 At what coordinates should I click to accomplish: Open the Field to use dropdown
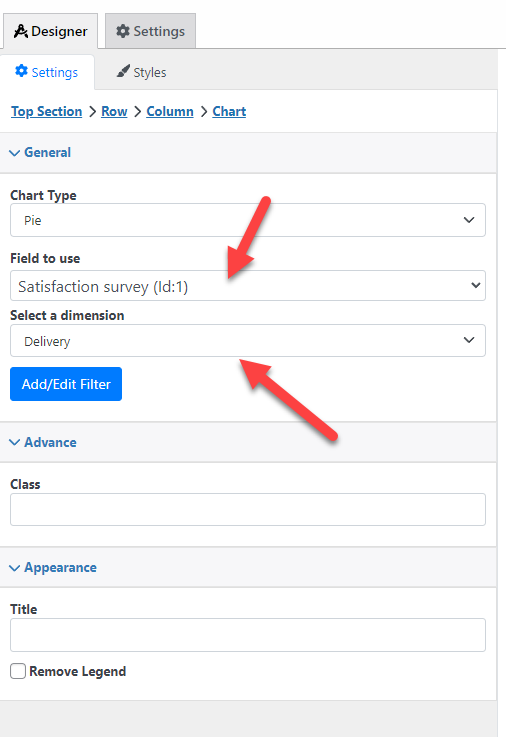pyautogui.click(x=248, y=286)
